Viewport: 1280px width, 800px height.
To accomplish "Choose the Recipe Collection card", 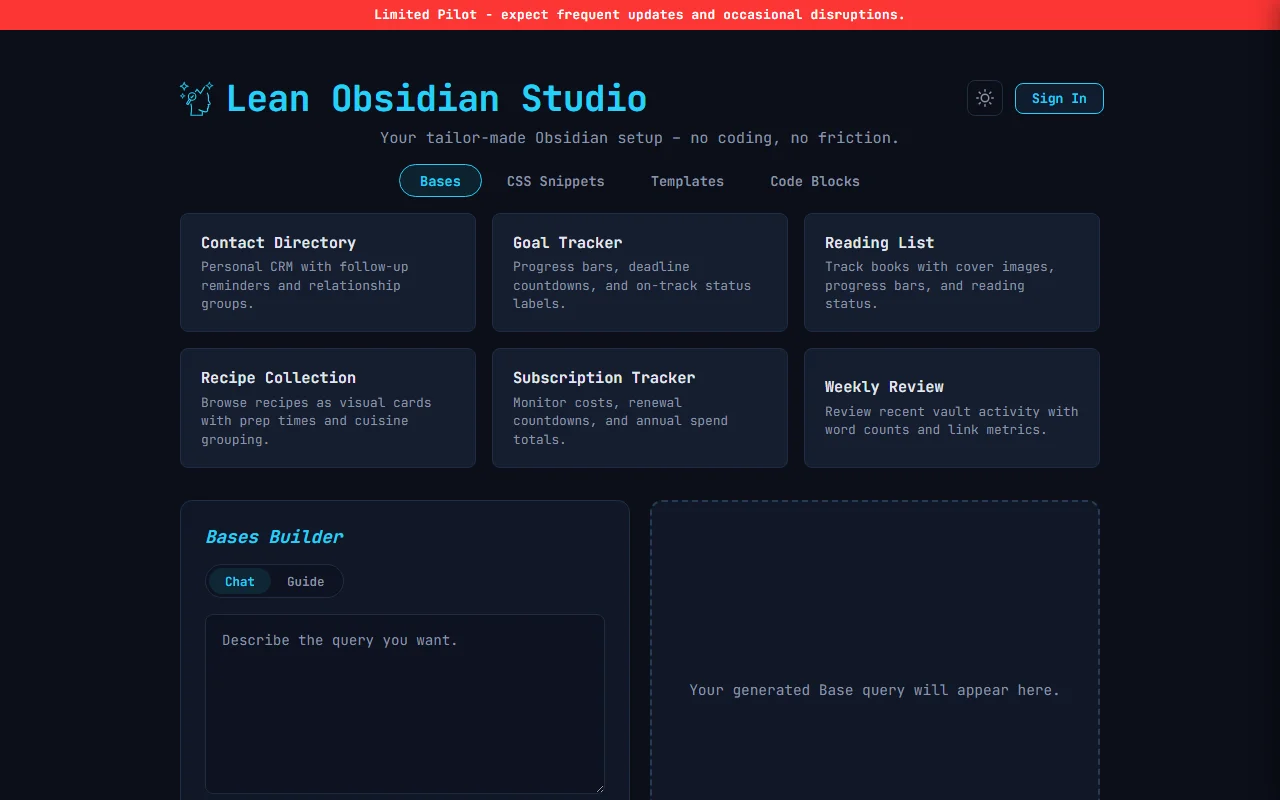I will [327, 408].
